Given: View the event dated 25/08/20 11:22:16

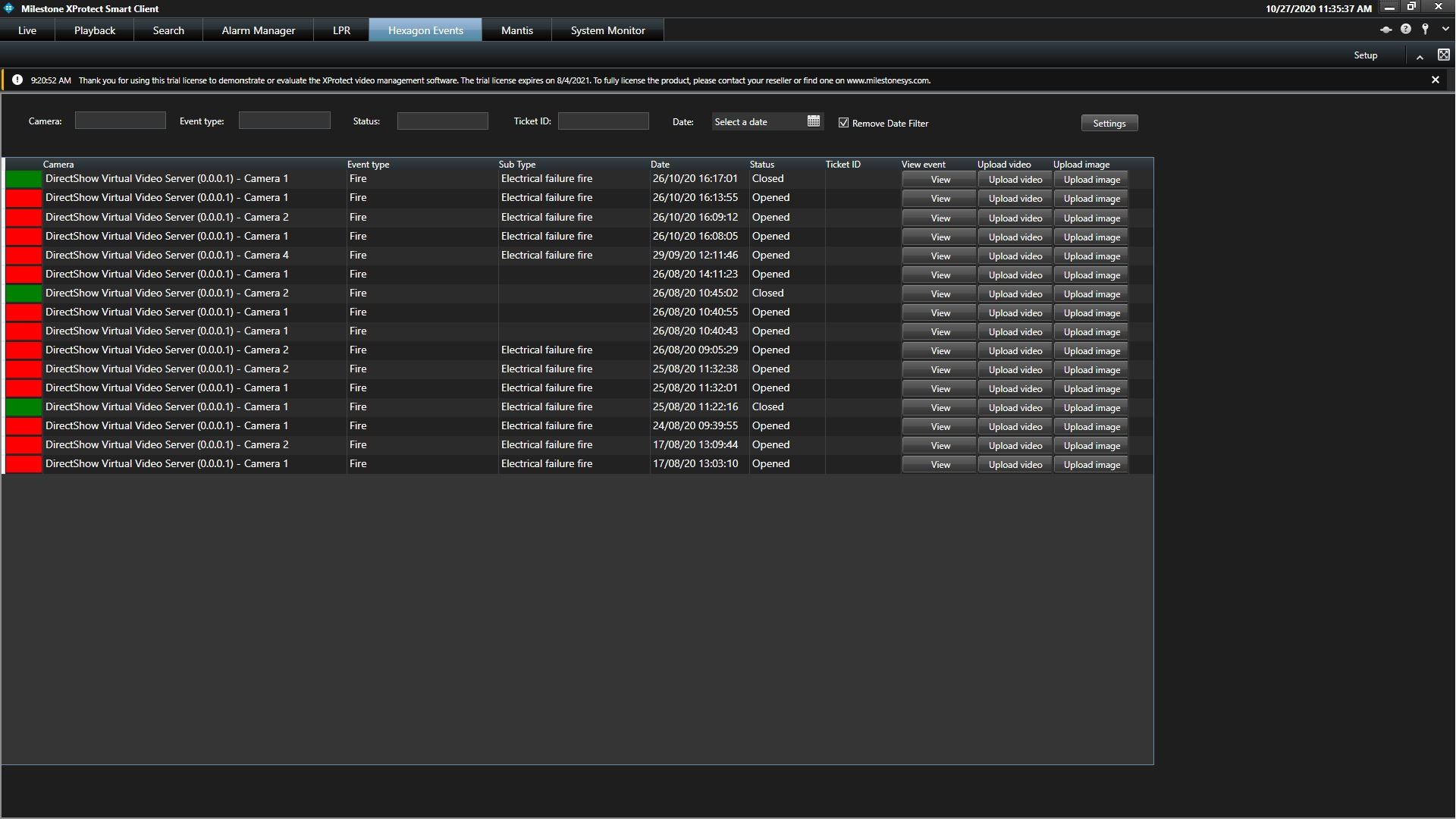Looking at the screenshot, I should 940,407.
